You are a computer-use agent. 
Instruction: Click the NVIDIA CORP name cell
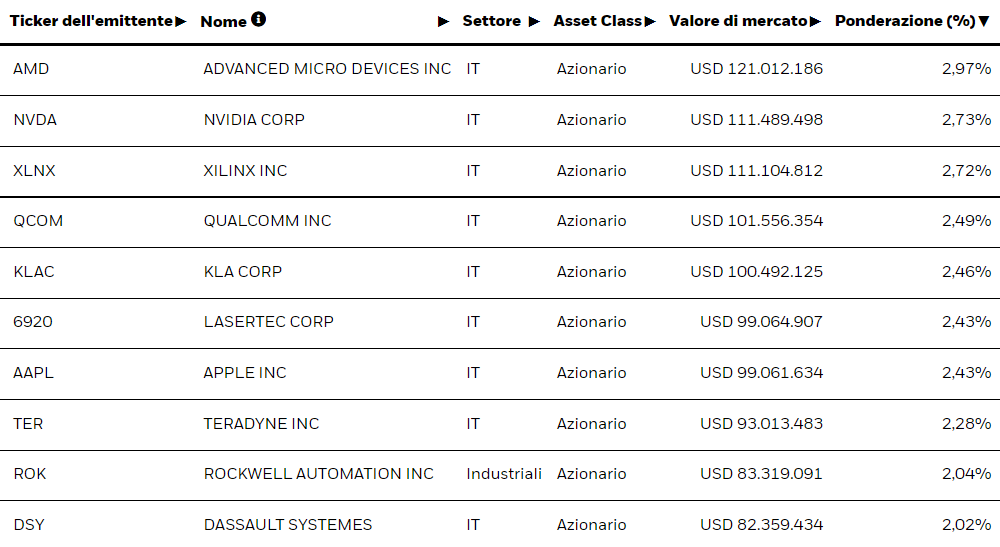(254, 120)
